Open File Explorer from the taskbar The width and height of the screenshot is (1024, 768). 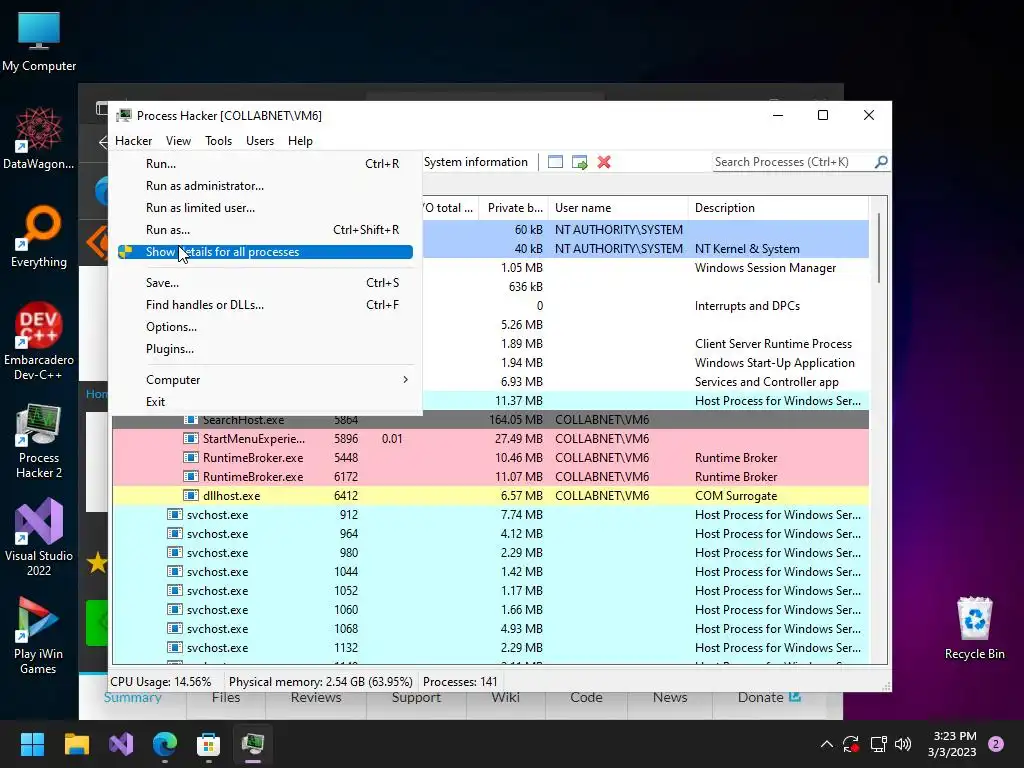(x=76, y=744)
